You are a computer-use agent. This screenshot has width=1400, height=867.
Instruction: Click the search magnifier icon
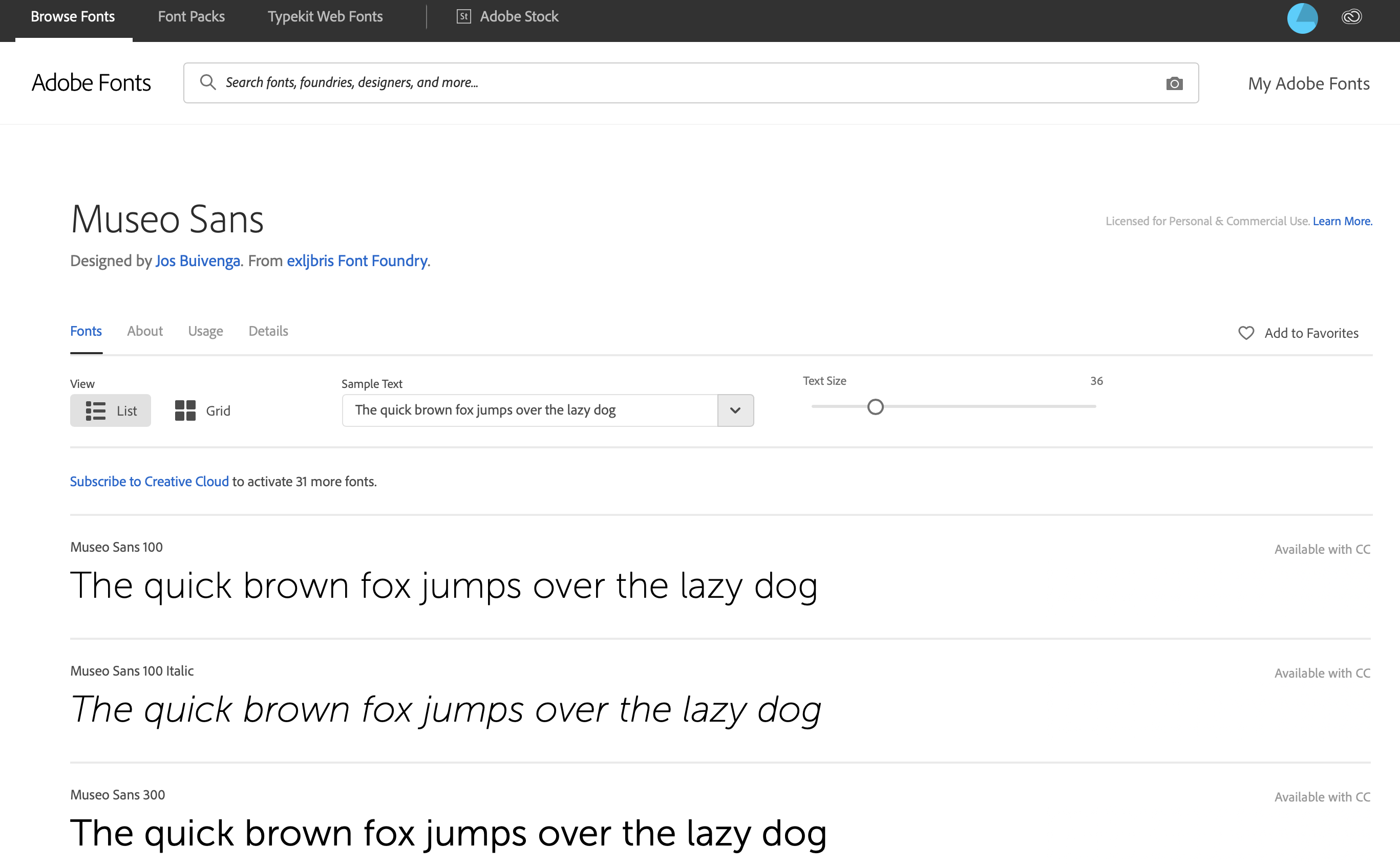pyautogui.click(x=207, y=82)
